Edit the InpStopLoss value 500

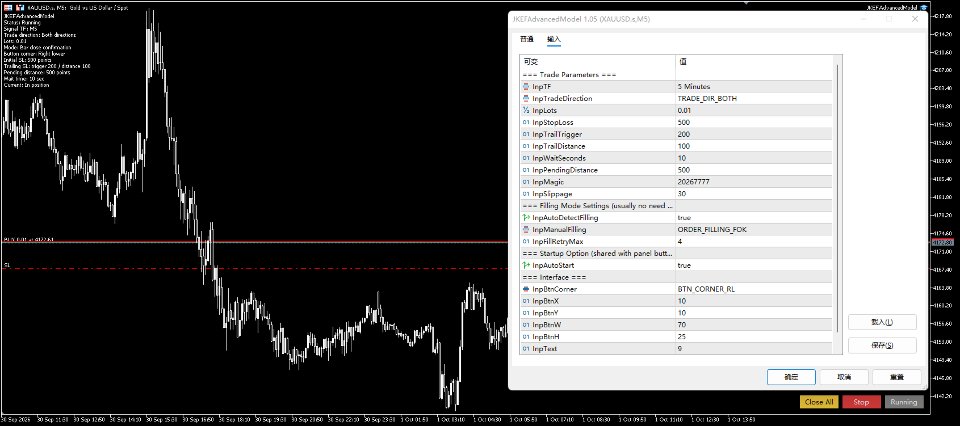(x=754, y=122)
